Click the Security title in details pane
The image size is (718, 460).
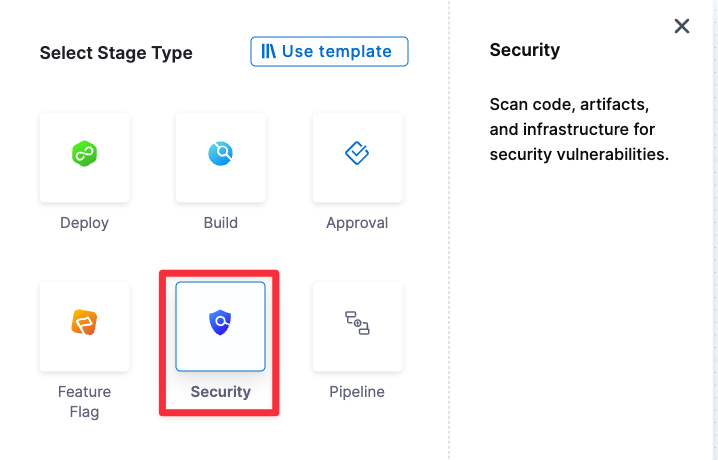tap(525, 50)
